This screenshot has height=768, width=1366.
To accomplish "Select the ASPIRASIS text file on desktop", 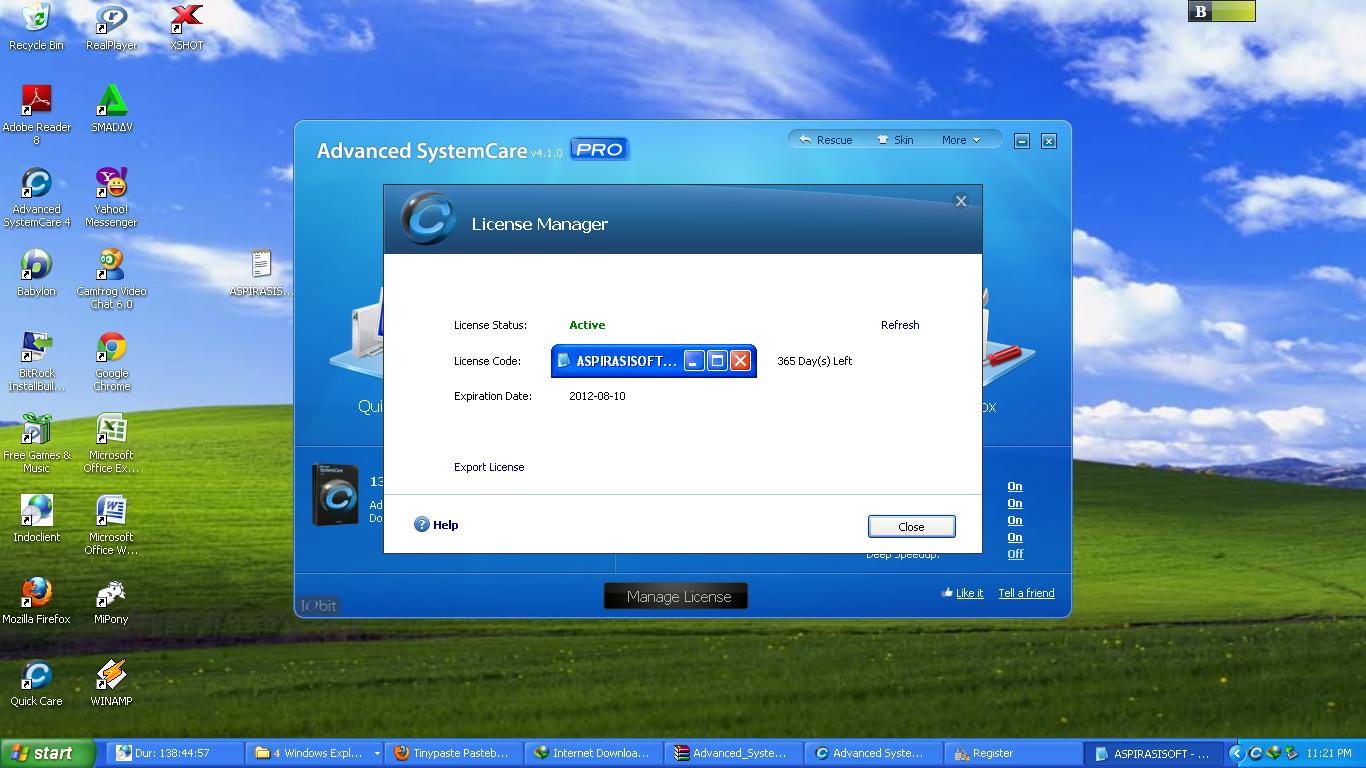I will click(261, 273).
